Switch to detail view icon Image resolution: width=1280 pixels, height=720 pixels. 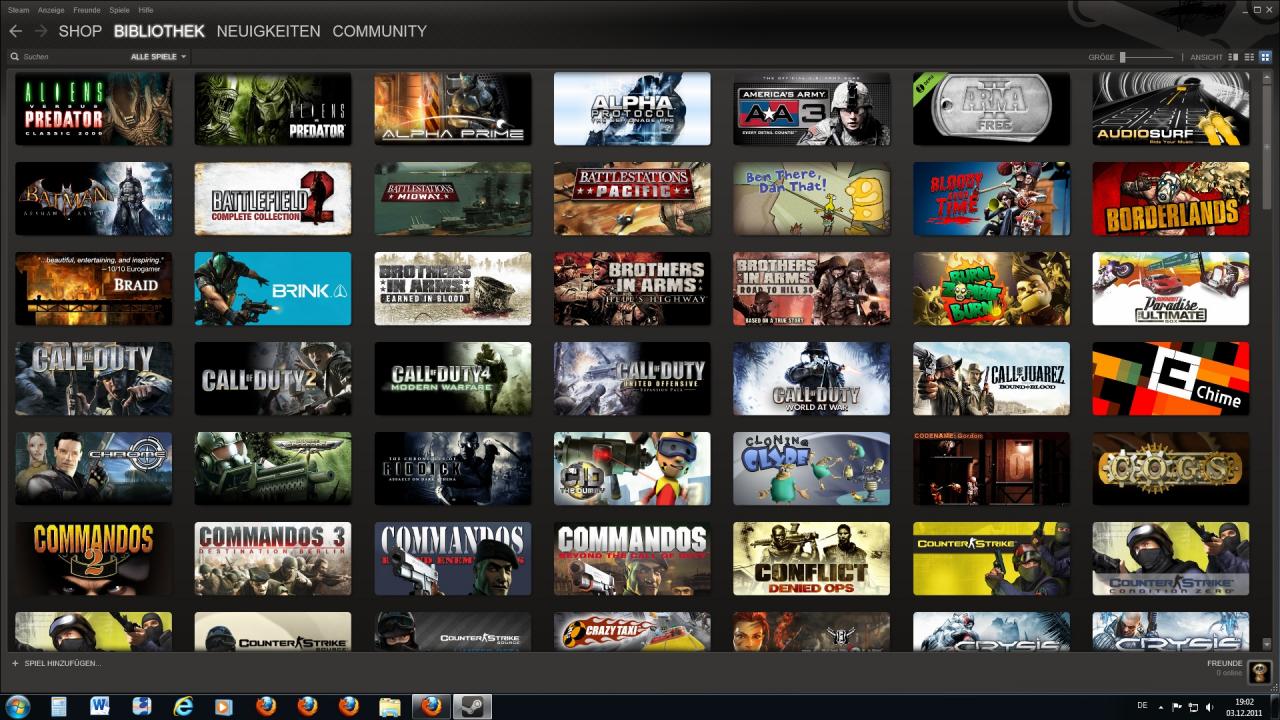pyautogui.click(x=1233, y=57)
